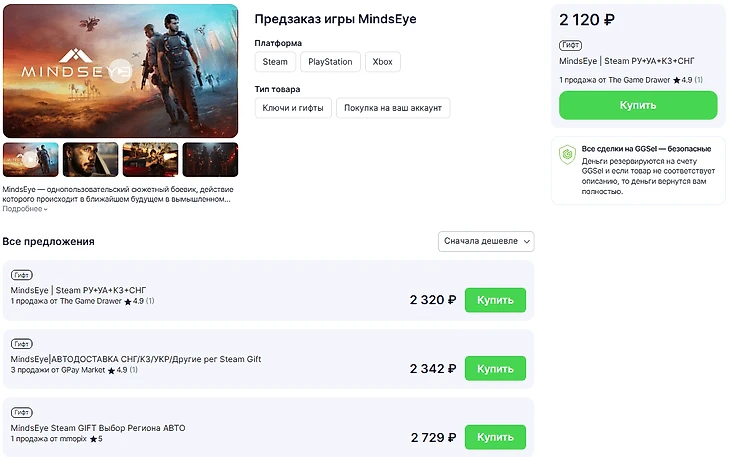This screenshot has width=730, height=457.
Task: Click the star rating icon for mmopix
Action: tap(93, 439)
